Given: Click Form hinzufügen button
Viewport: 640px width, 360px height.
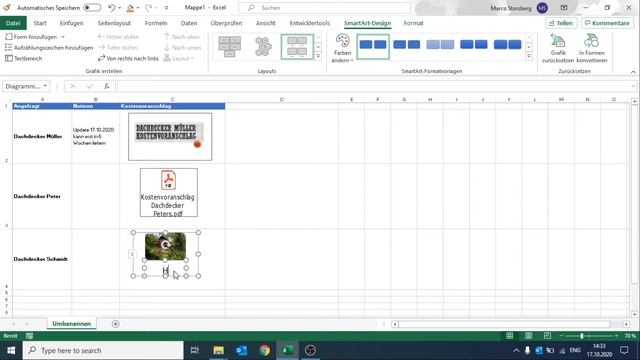Looking at the screenshot, I should (31, 37).
